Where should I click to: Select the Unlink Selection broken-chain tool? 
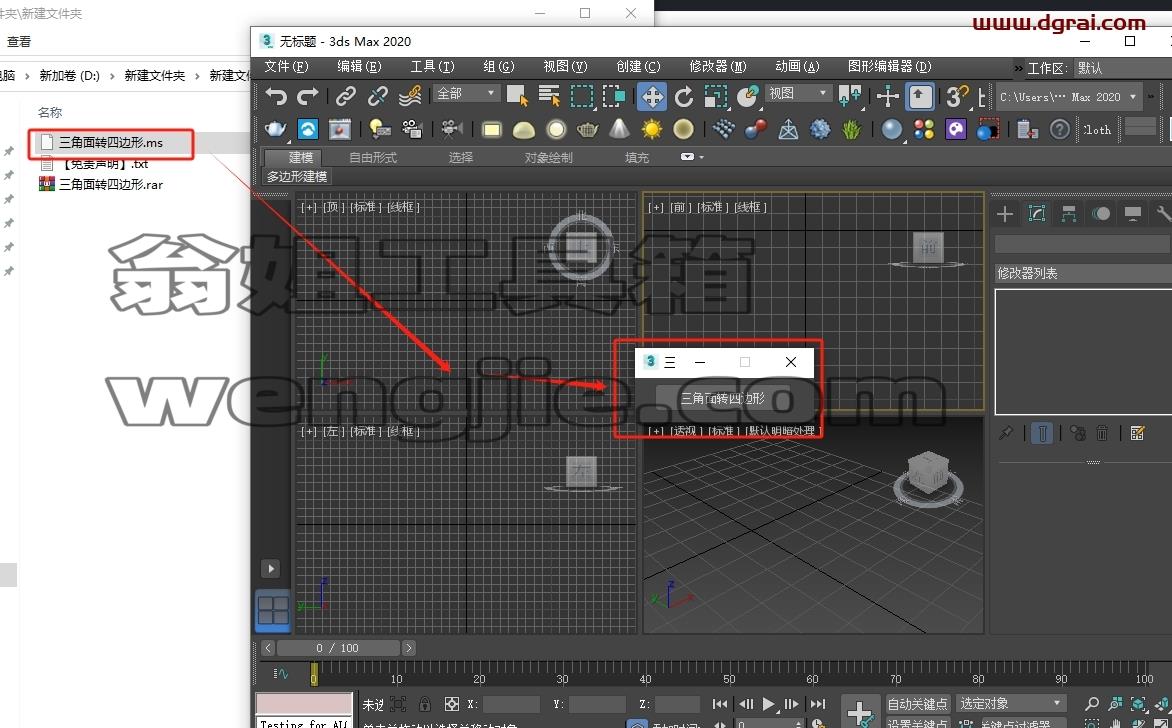click(x=377, y=96)
